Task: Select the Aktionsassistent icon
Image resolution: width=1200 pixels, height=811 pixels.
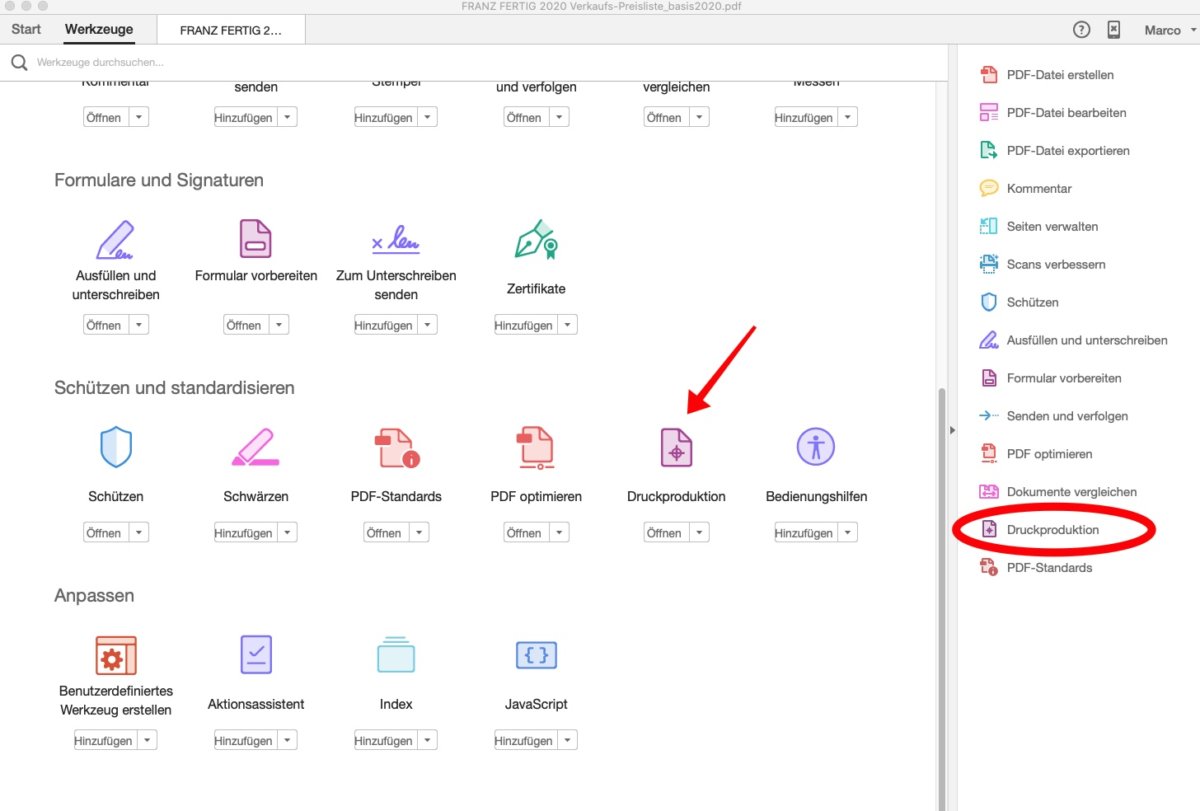Action: click(x=256, y=655)
